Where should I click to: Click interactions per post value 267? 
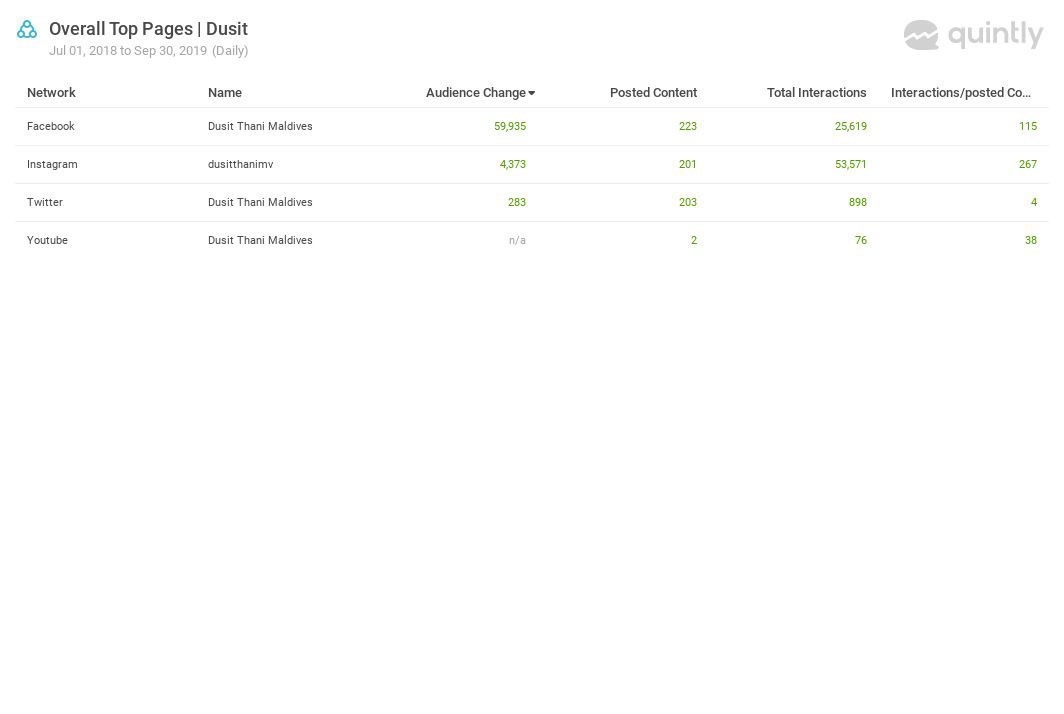[x=1027, y=164]
